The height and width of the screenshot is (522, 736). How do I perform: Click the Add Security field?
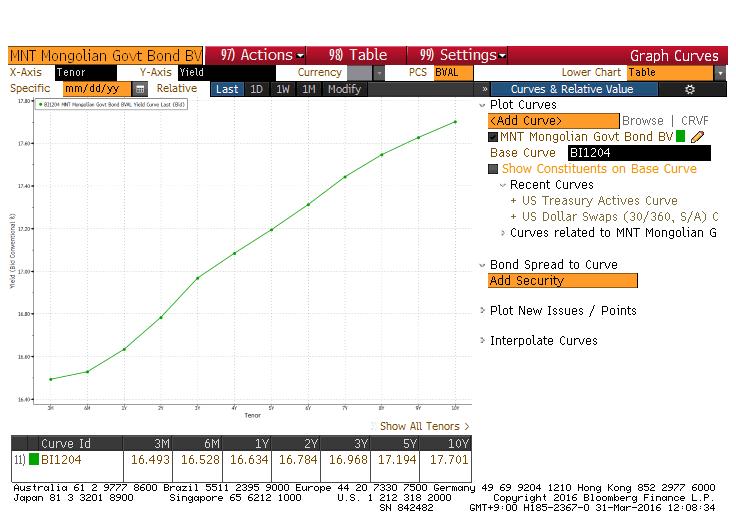click(x=563, y=281)
